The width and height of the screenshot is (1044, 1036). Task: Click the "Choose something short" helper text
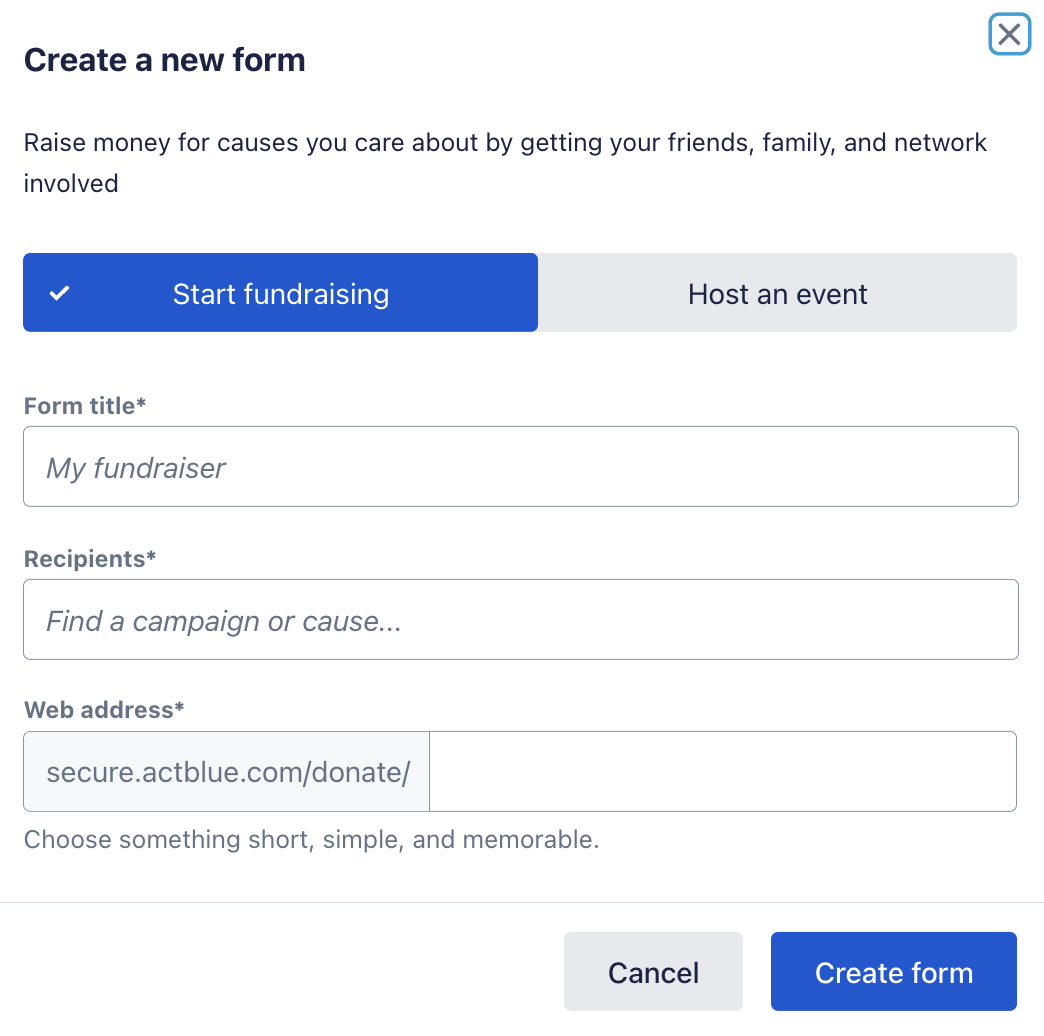(x=311, y=839)
